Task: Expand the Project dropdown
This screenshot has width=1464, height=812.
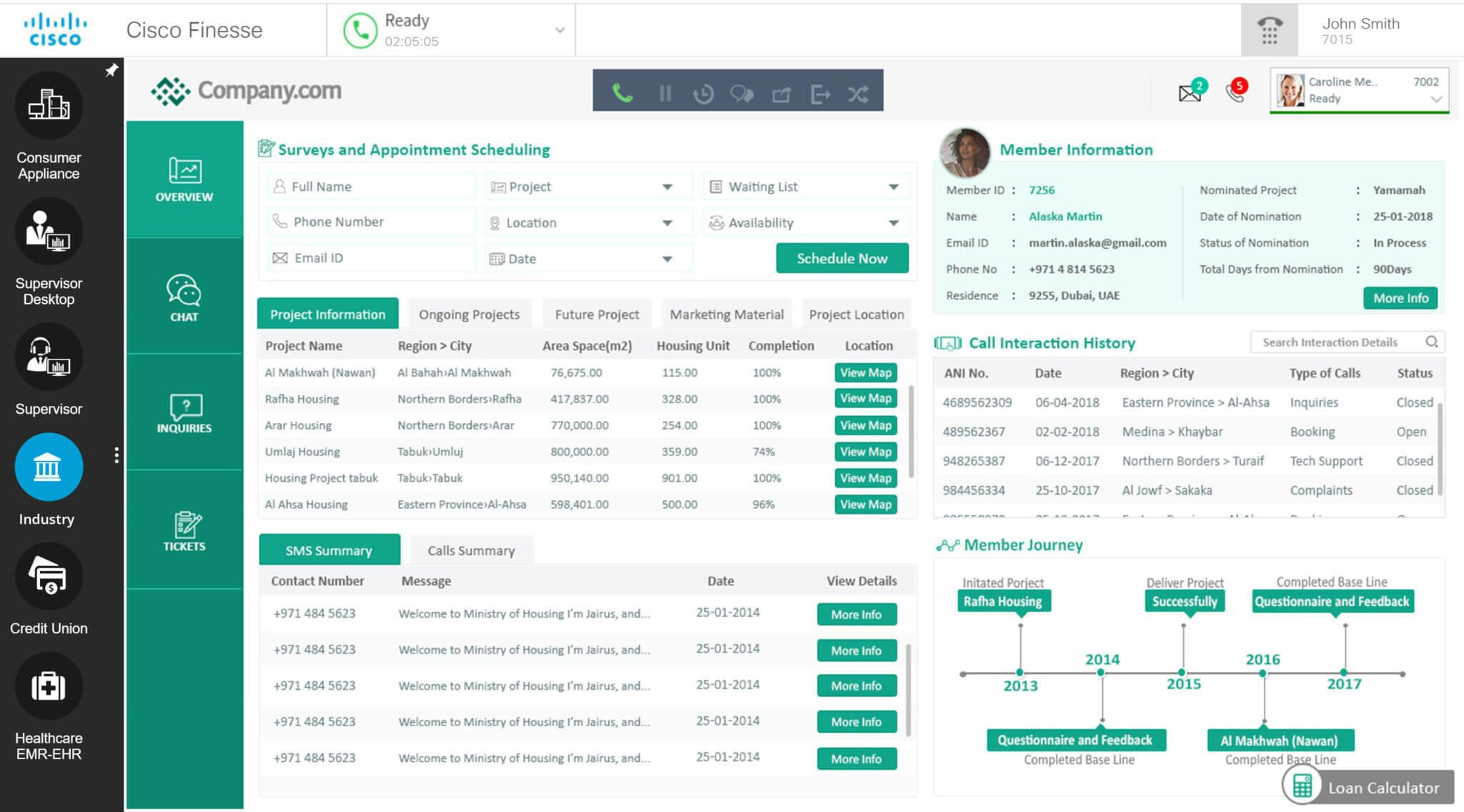Action: pos(667,187)
